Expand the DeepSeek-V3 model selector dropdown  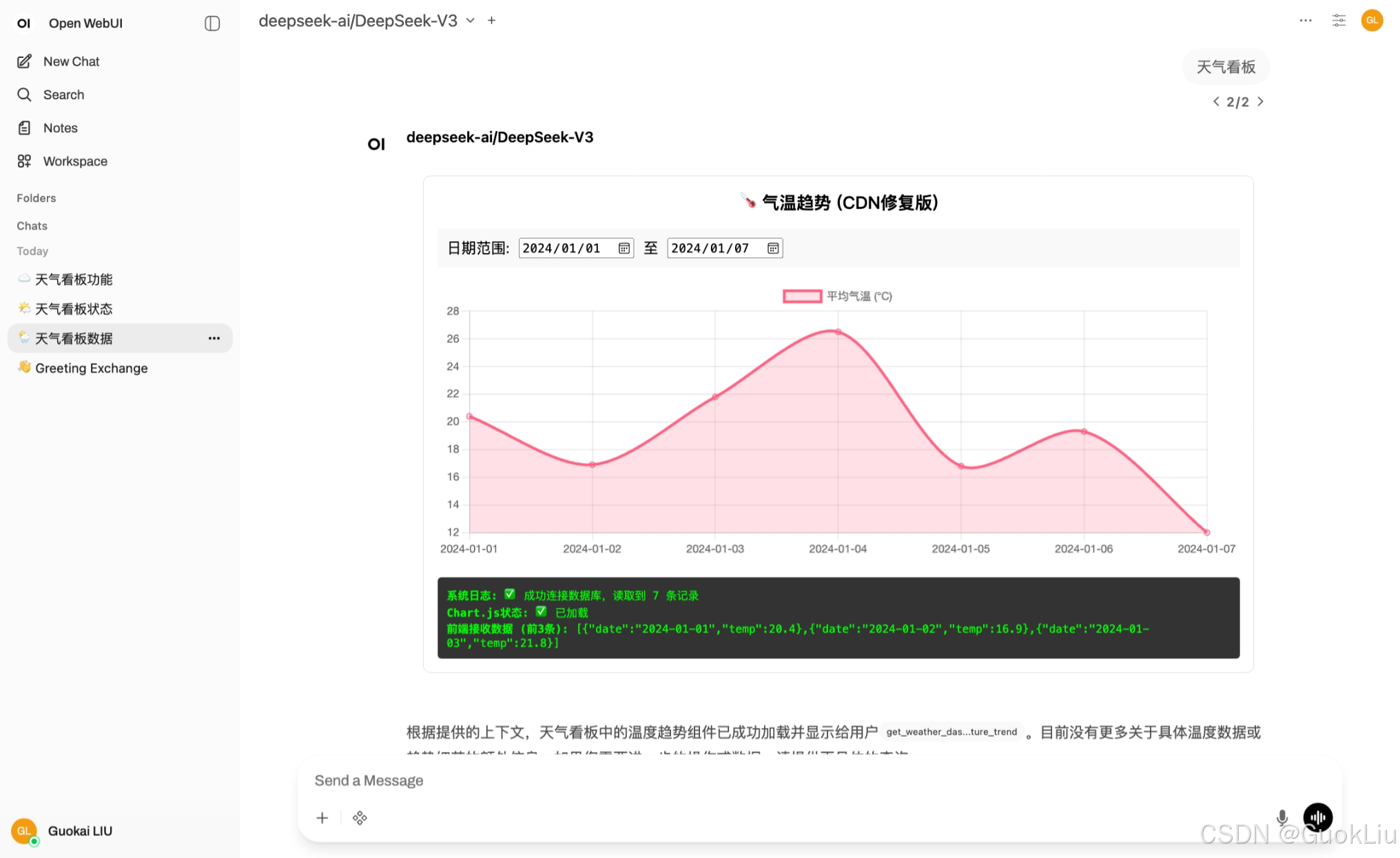click(471, 21)
